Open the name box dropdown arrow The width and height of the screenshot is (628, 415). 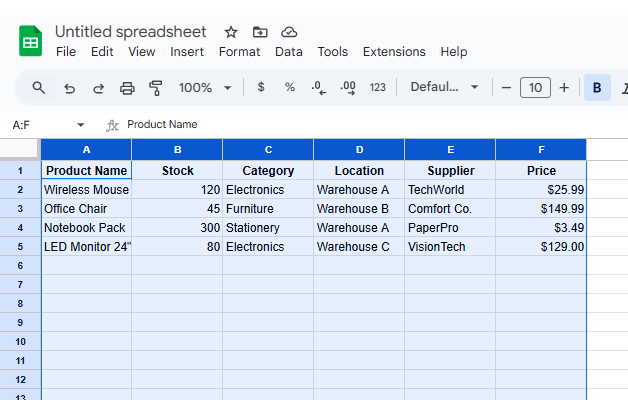81,125
